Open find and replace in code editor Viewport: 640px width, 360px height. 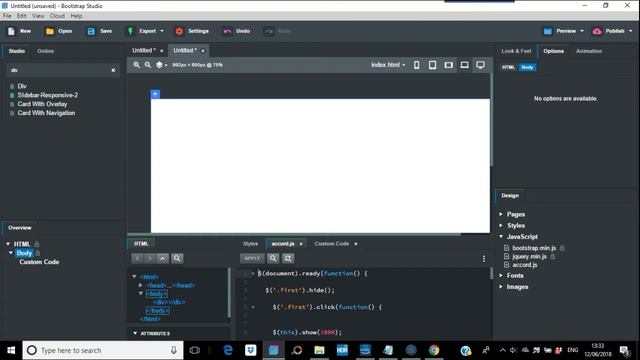pyautogui.click(x=288, y=258)
